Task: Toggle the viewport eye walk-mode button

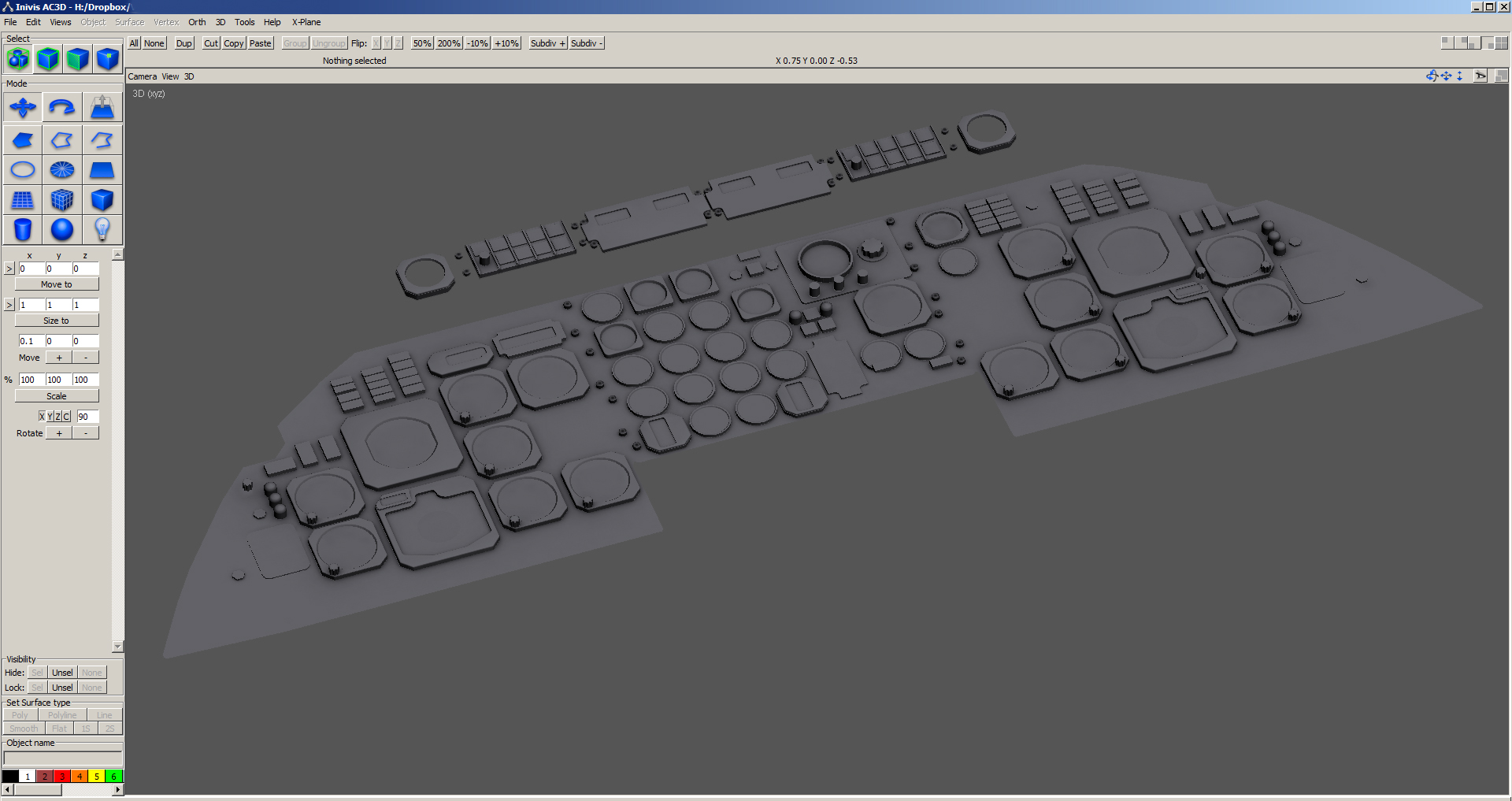Action: [x=1480, y=76]
